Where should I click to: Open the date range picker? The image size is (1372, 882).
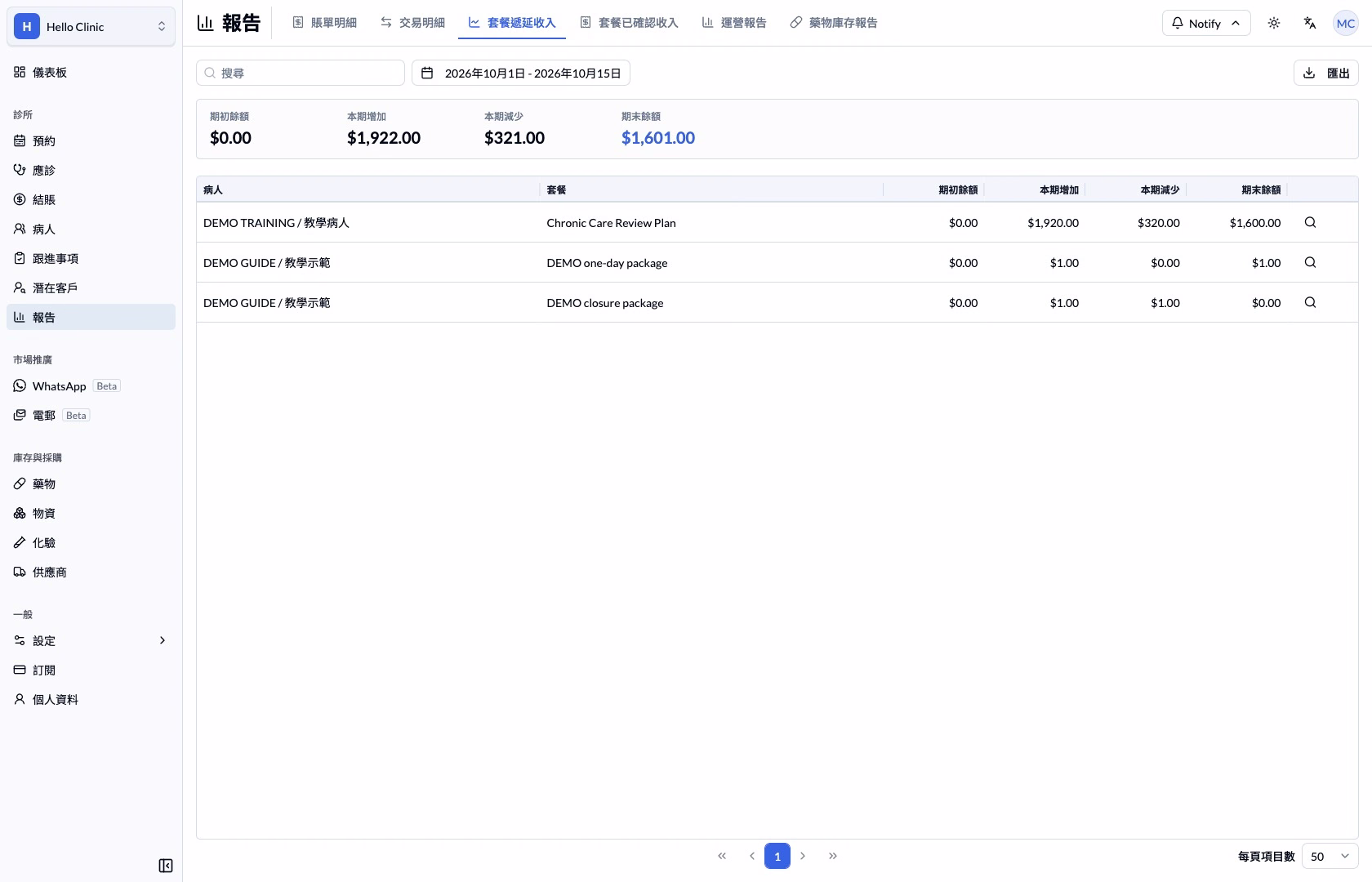pos(521,73)
